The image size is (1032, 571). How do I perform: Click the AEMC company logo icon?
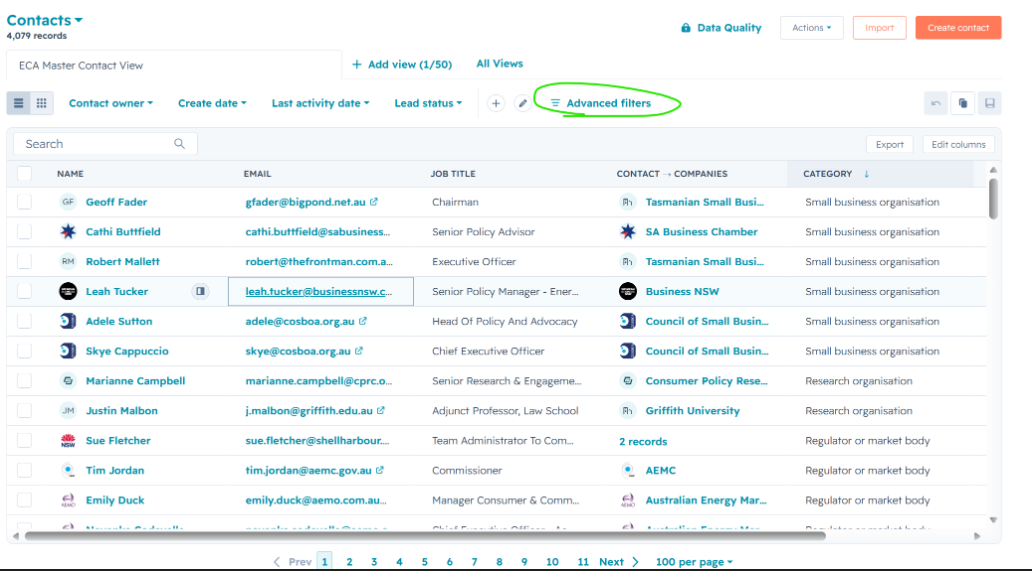click(x=628, y=470)
